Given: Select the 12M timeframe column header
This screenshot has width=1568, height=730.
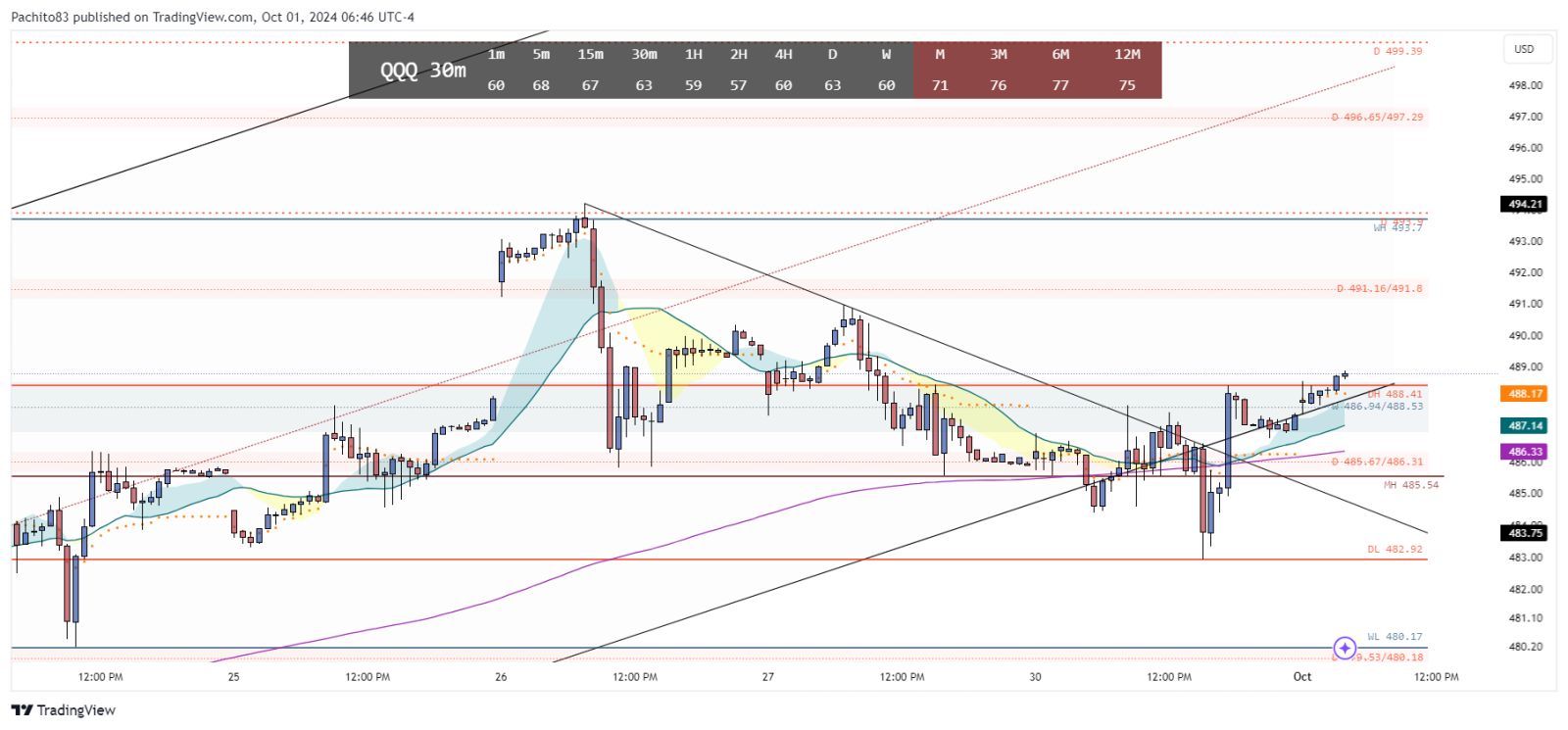Looking at the screenshot, I should click(x=1128, y=55).
